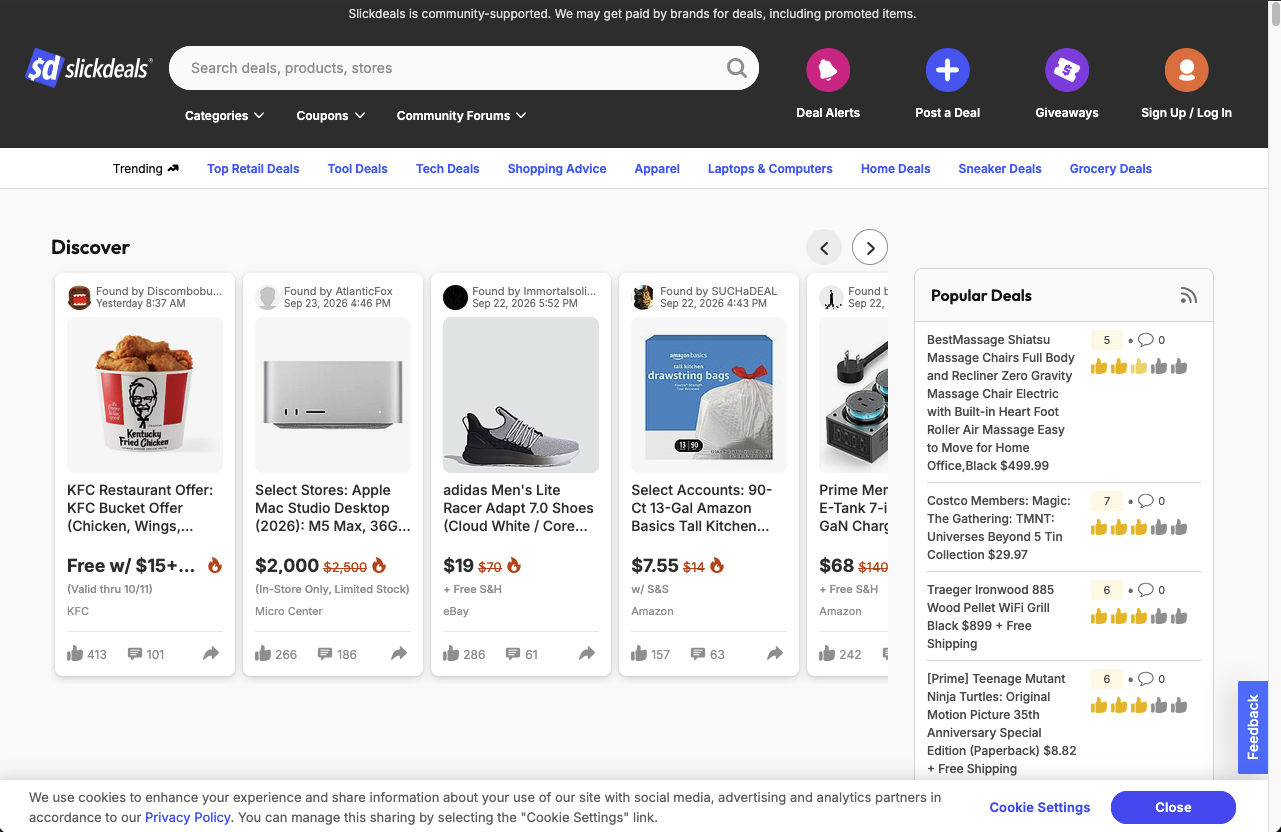The width and height of the screenshot is (1281, 832).
Task: View the adidas shoe product image
Action: click(521, 395)
